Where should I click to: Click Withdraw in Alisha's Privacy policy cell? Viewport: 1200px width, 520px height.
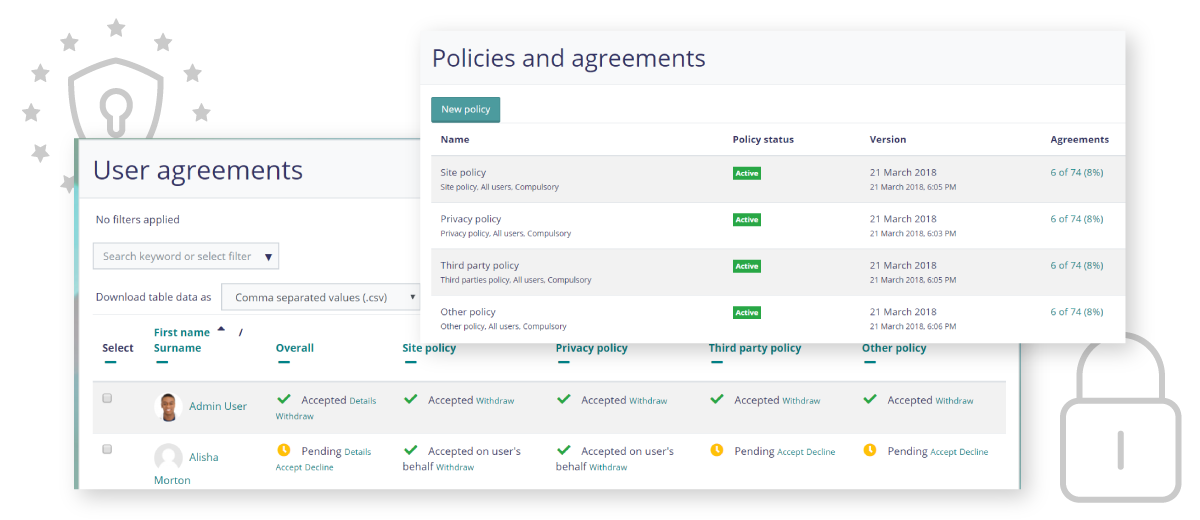(608, 467)
